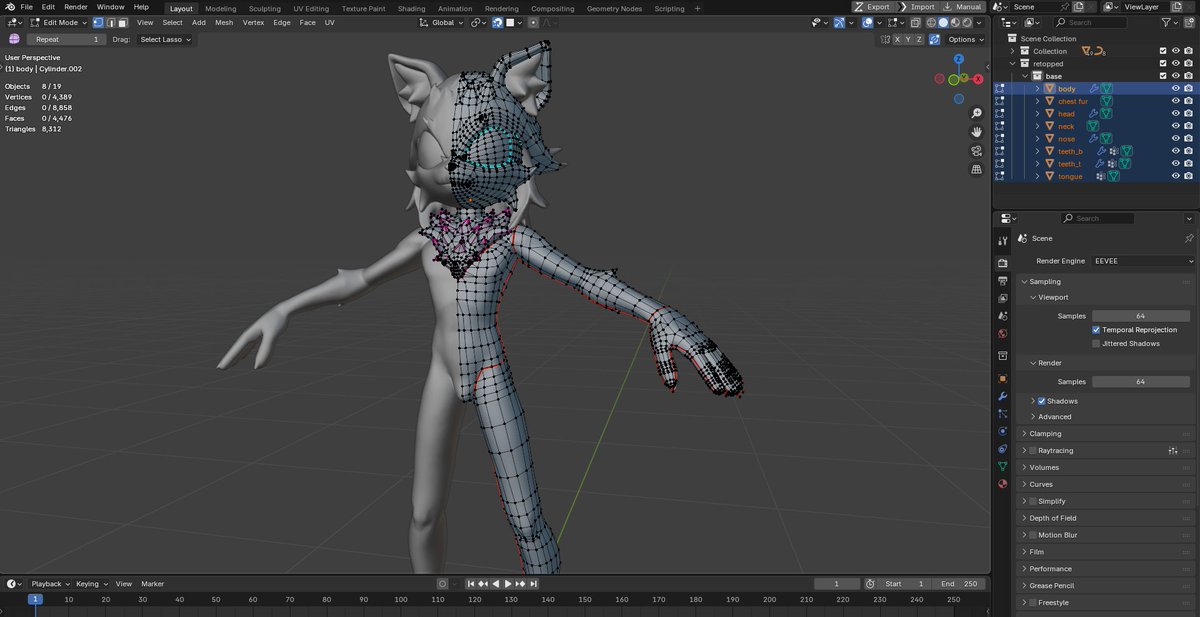Hide the chest fur object with its eye toggle
Image resolution: width=1200 pixels, height=617 pixels.
tap(1174, 101)
